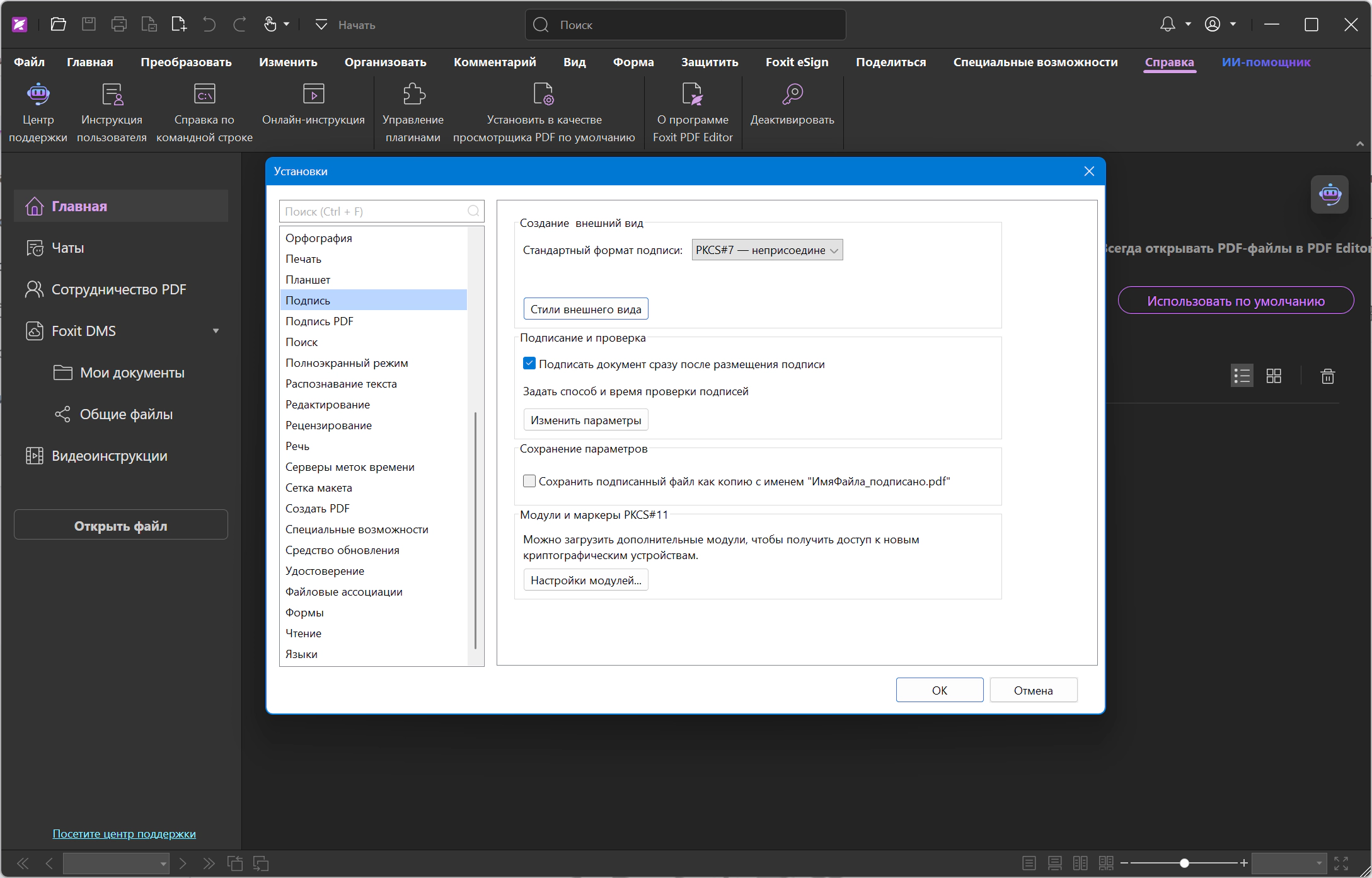Click the open folder icon in title toolbar
Screen dimensions: 1372x878
tap(58, 25)
